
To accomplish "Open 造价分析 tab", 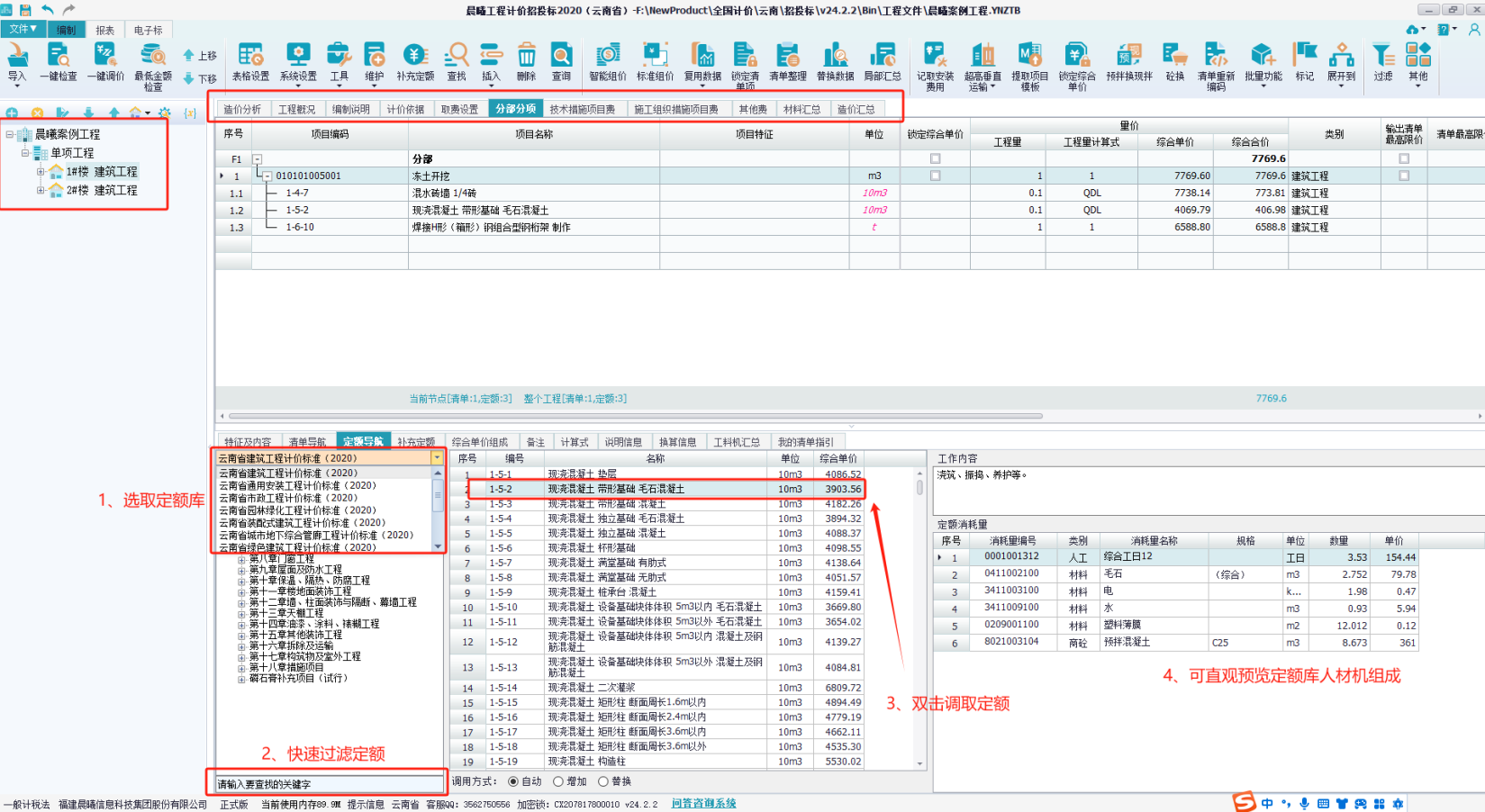I will 242,109.
